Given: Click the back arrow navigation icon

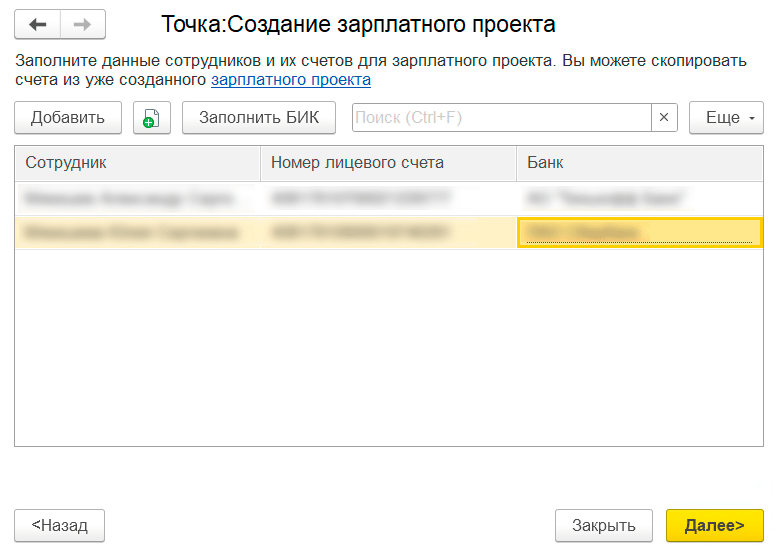Looking at the screenshot, I should [38, 24].
